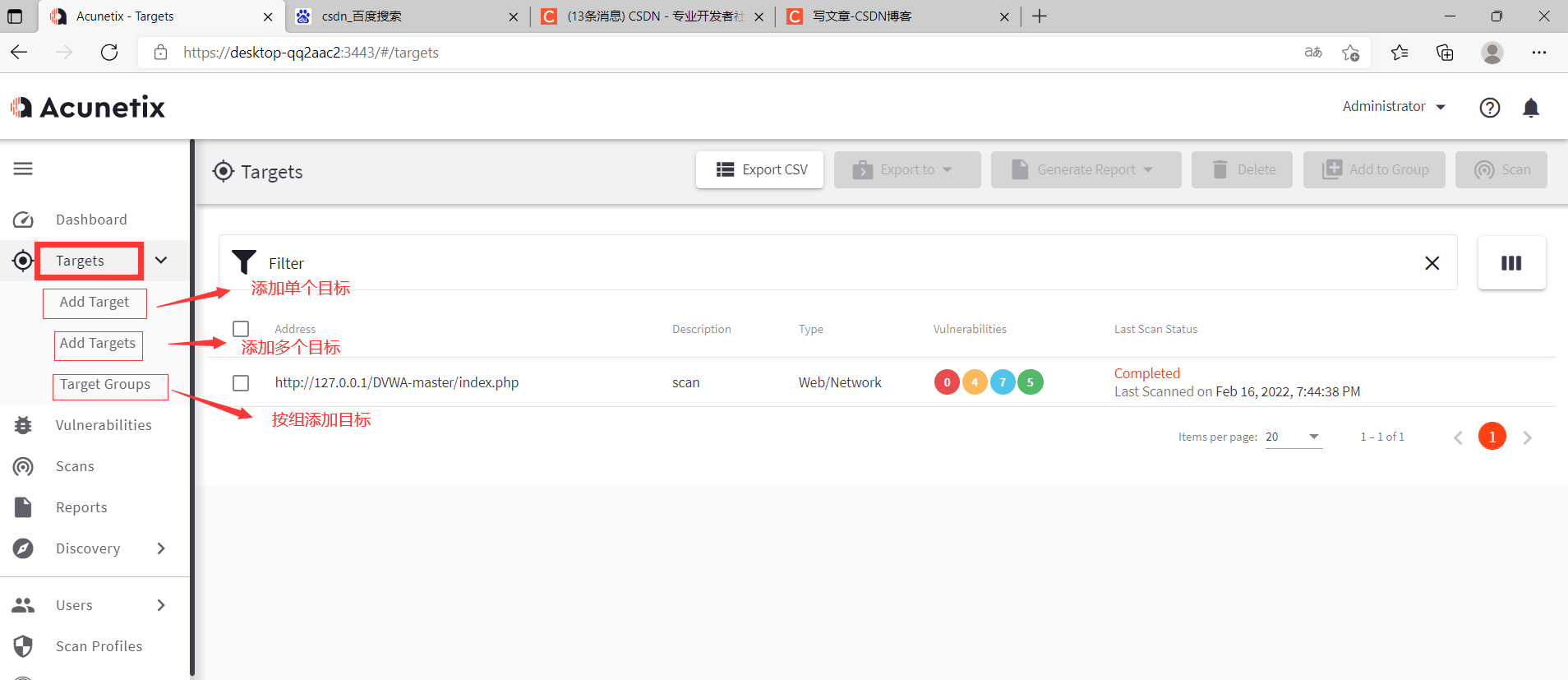Click the Acunetix logo

click(88, 107)
